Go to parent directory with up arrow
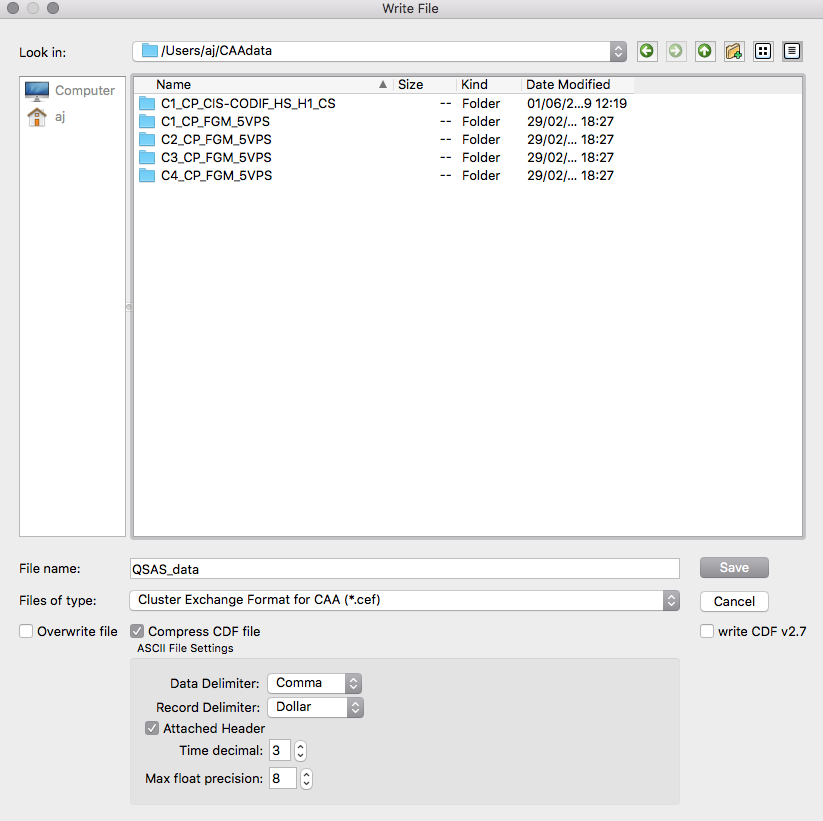The height and width of the screenshot is (821, 823). [x=705, y=51]
